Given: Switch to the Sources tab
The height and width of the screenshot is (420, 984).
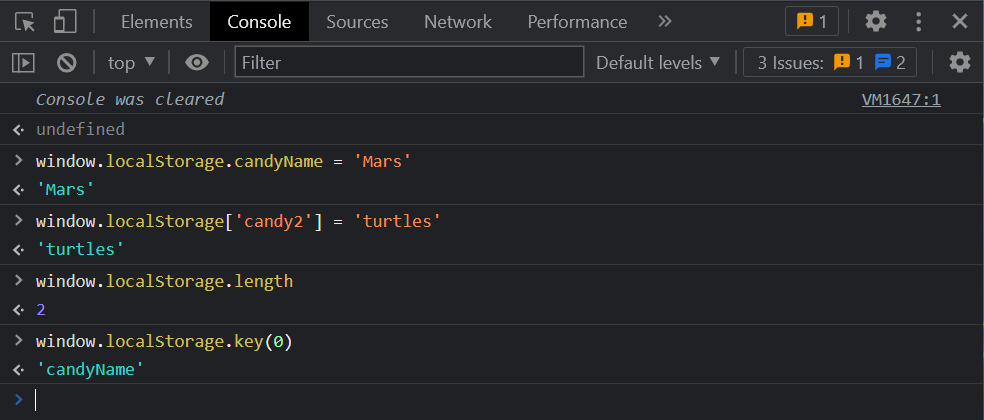Looking at the screenshot, I should coord(357,22).
